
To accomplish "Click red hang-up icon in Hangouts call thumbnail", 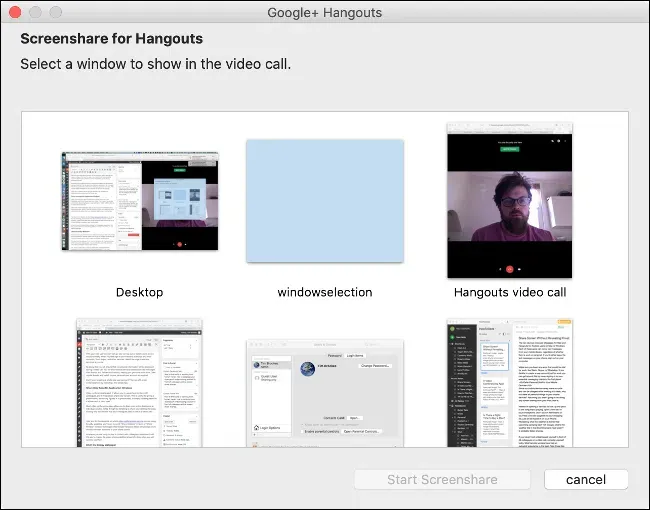I will [x=509, y=269].
